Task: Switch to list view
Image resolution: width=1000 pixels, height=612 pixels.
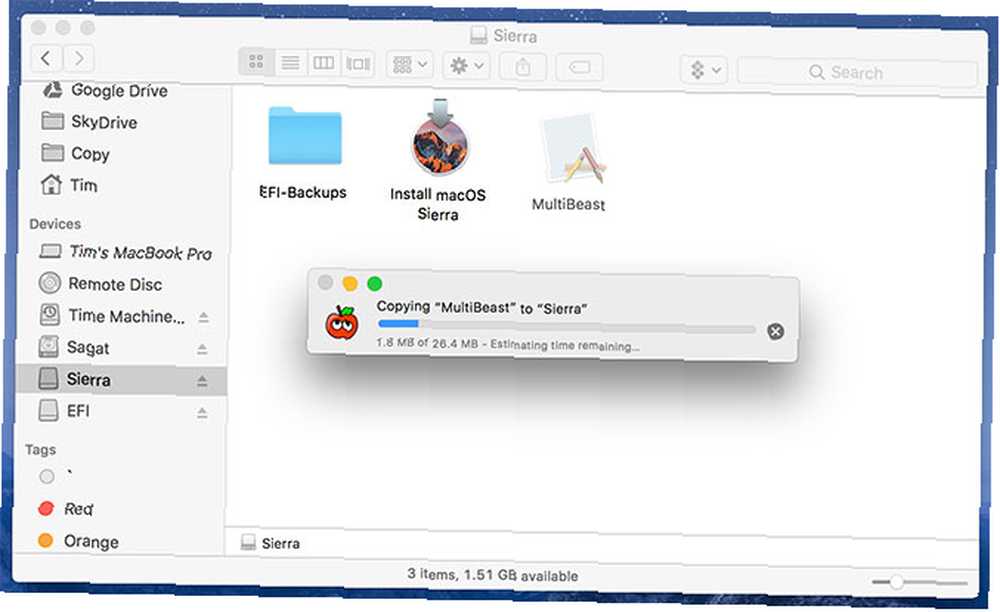Action: 290,62
